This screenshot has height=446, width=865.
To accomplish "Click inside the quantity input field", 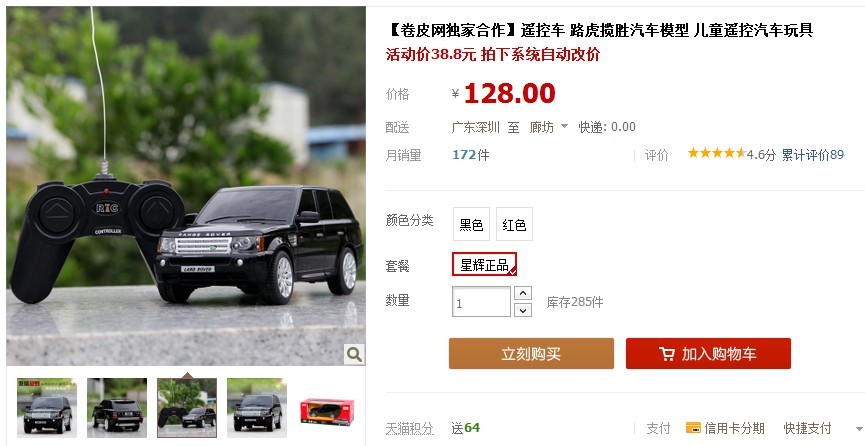I will tap(481, 302).
